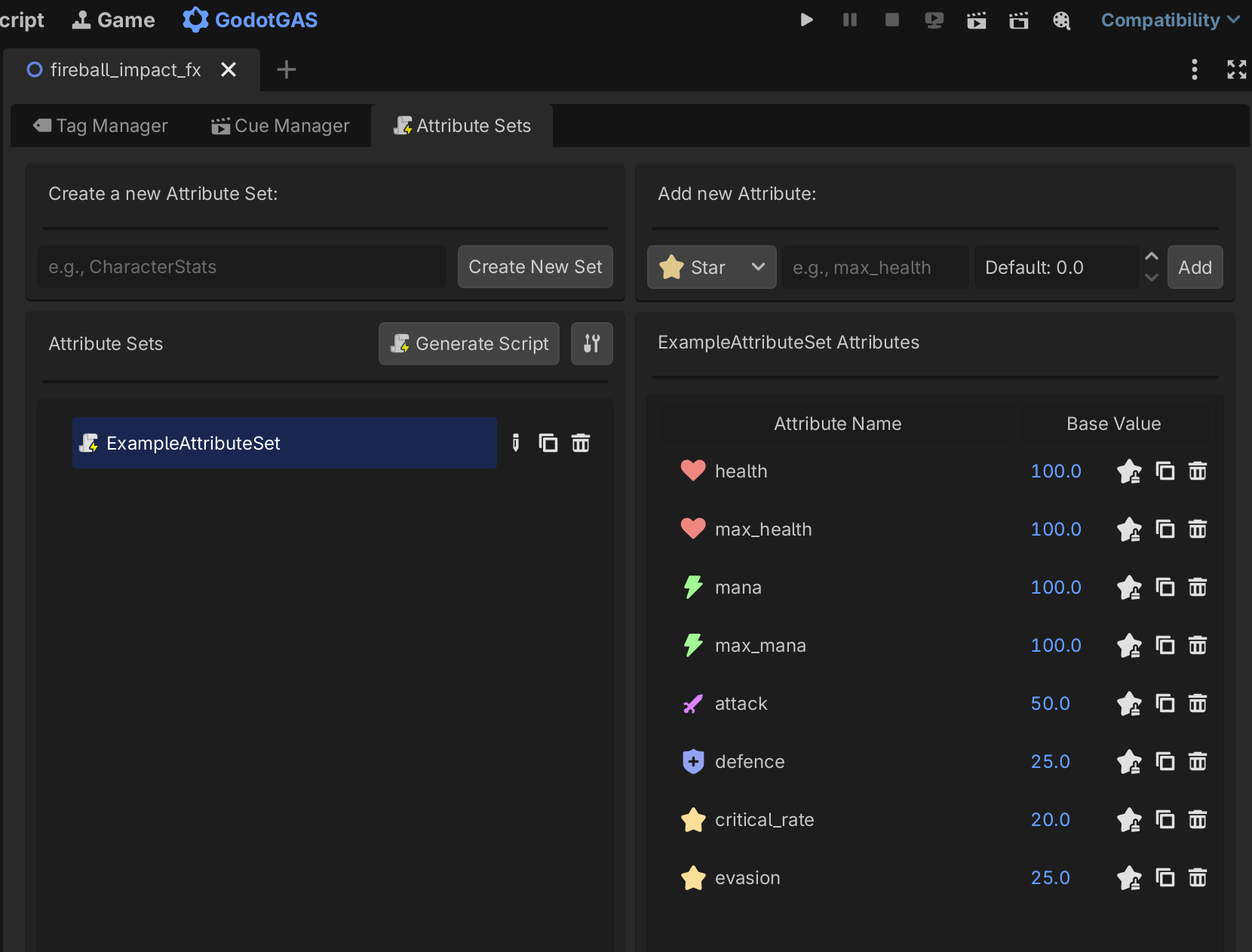Viewport: 1252px width, 952px height.
Task: Edit the defence base value 25.0
Action: click(x=1050, y=762)
